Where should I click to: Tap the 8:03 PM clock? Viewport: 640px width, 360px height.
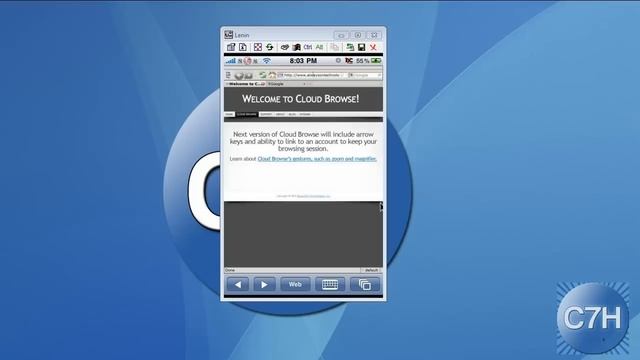303,61
